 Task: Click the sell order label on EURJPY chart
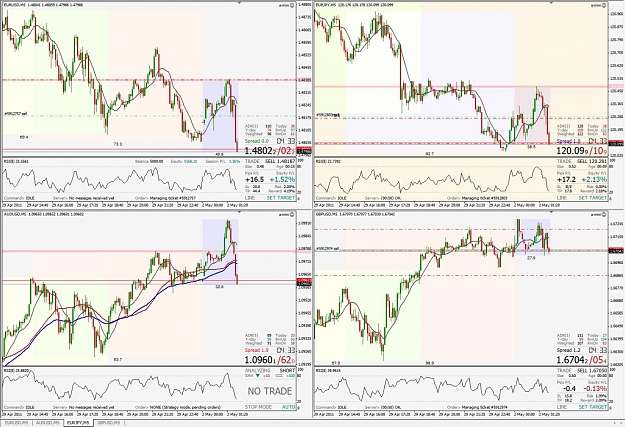pos(328,115)
